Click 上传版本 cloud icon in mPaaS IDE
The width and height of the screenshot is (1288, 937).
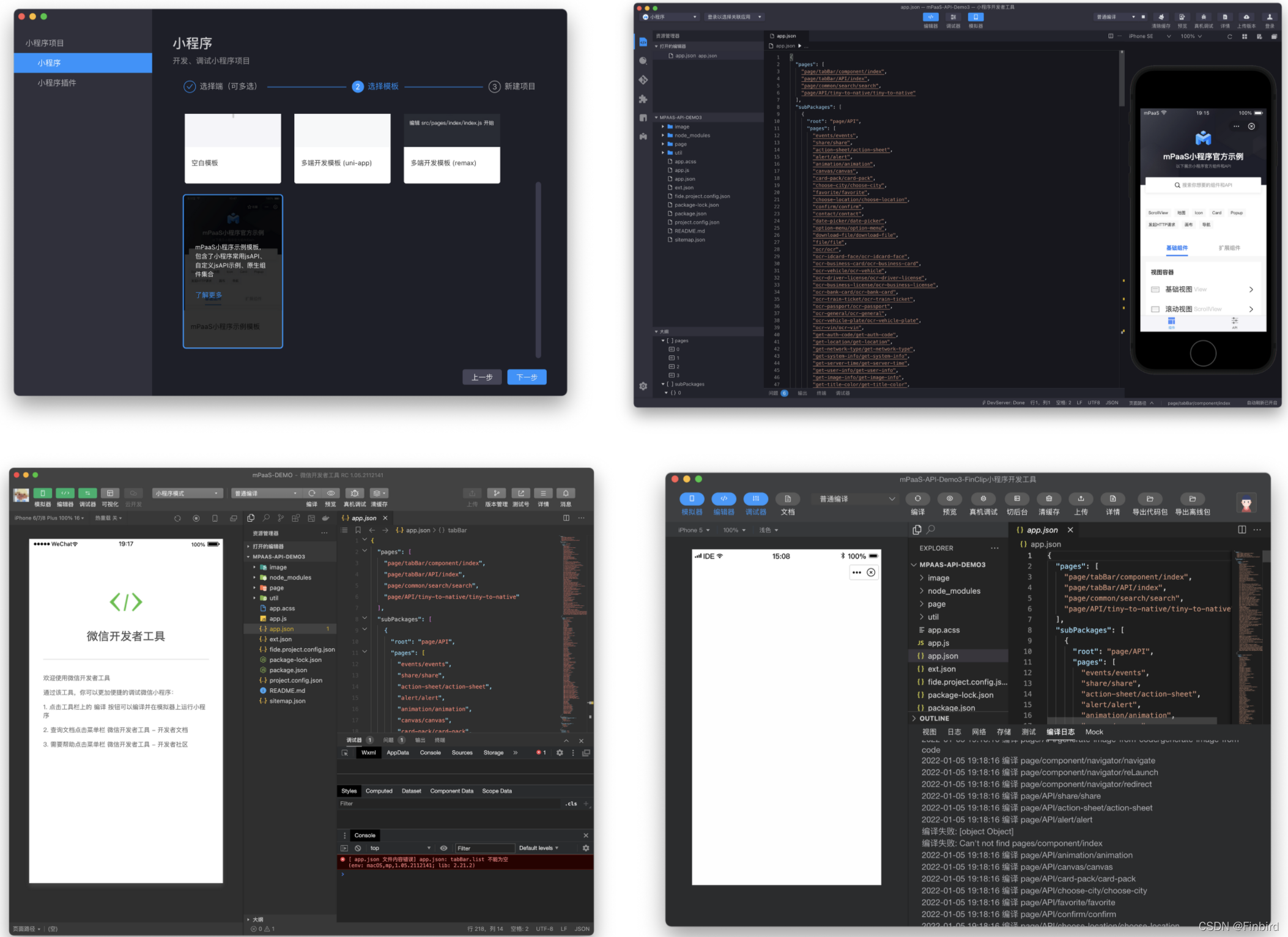pos(1246,17)
